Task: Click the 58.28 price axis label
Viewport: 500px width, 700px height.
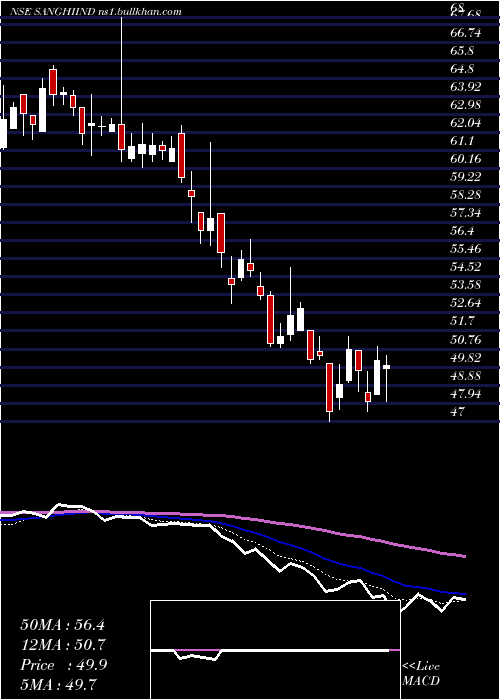Action: tap(466, 196)
